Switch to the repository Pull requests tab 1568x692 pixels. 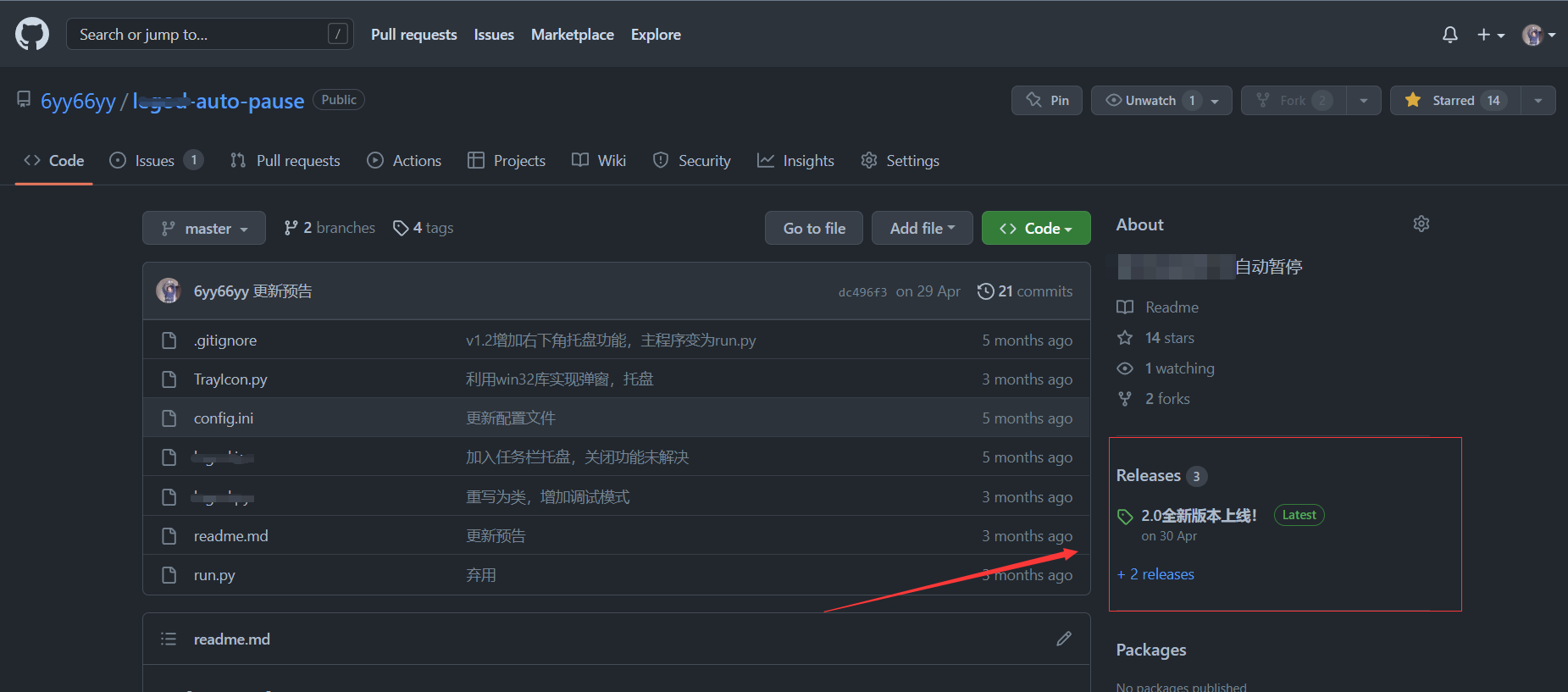[x=285, y=160]
